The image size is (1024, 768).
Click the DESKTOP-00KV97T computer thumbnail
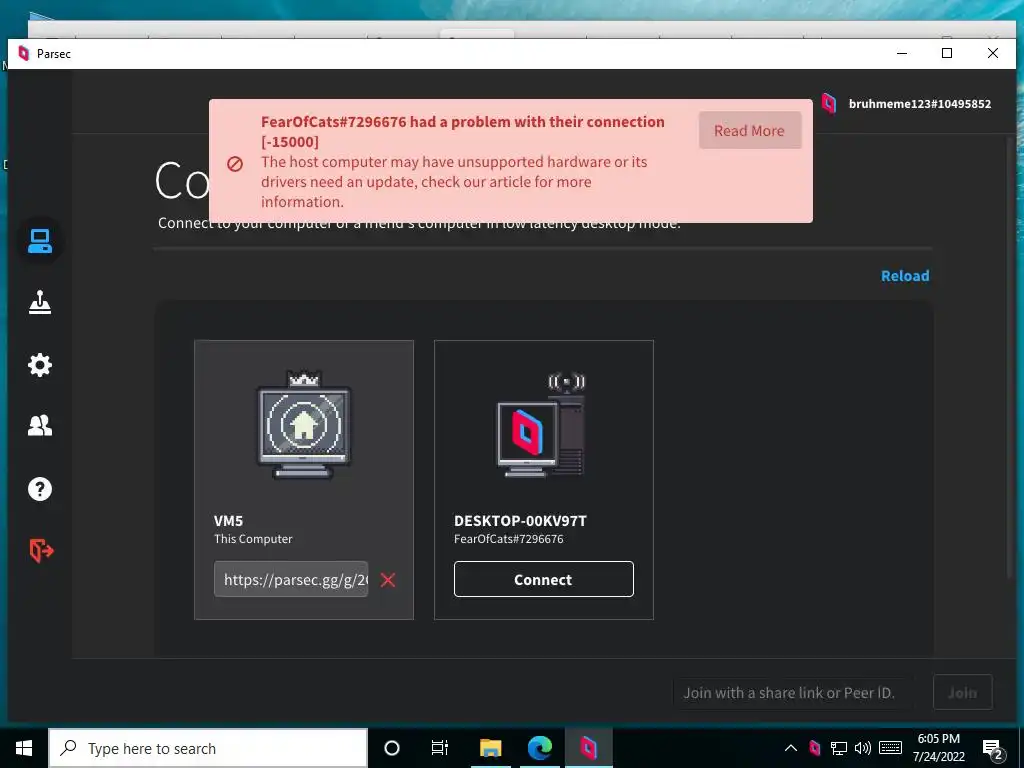click(x=542, y=424)
